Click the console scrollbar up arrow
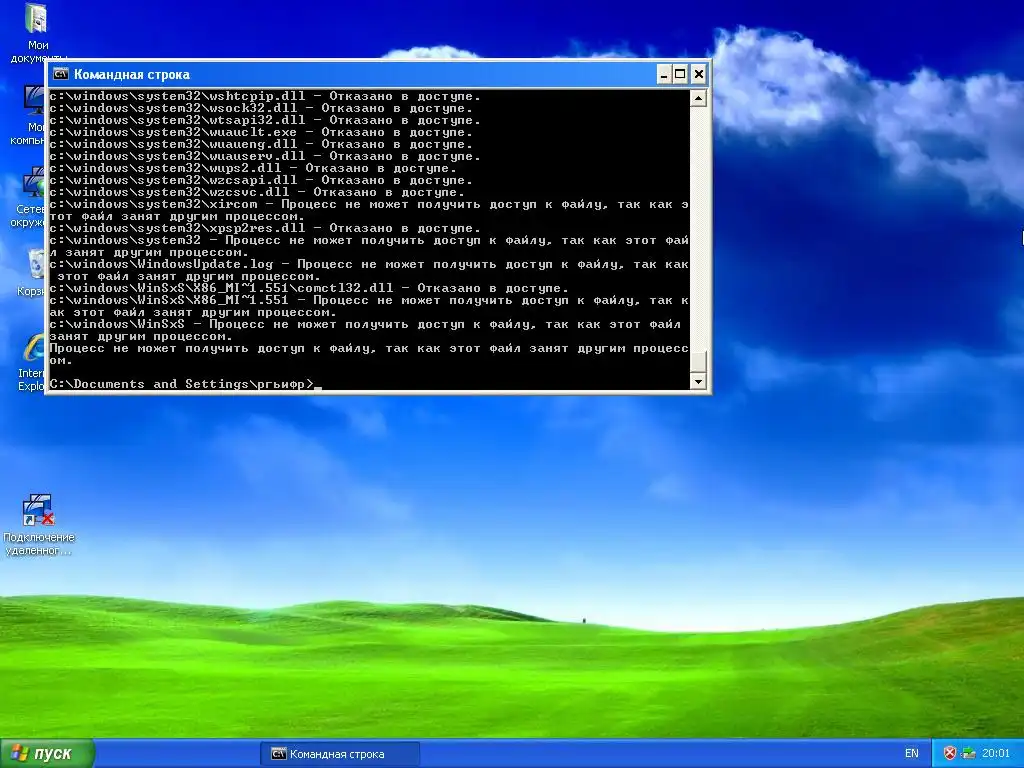 click(x=698, y=98)
